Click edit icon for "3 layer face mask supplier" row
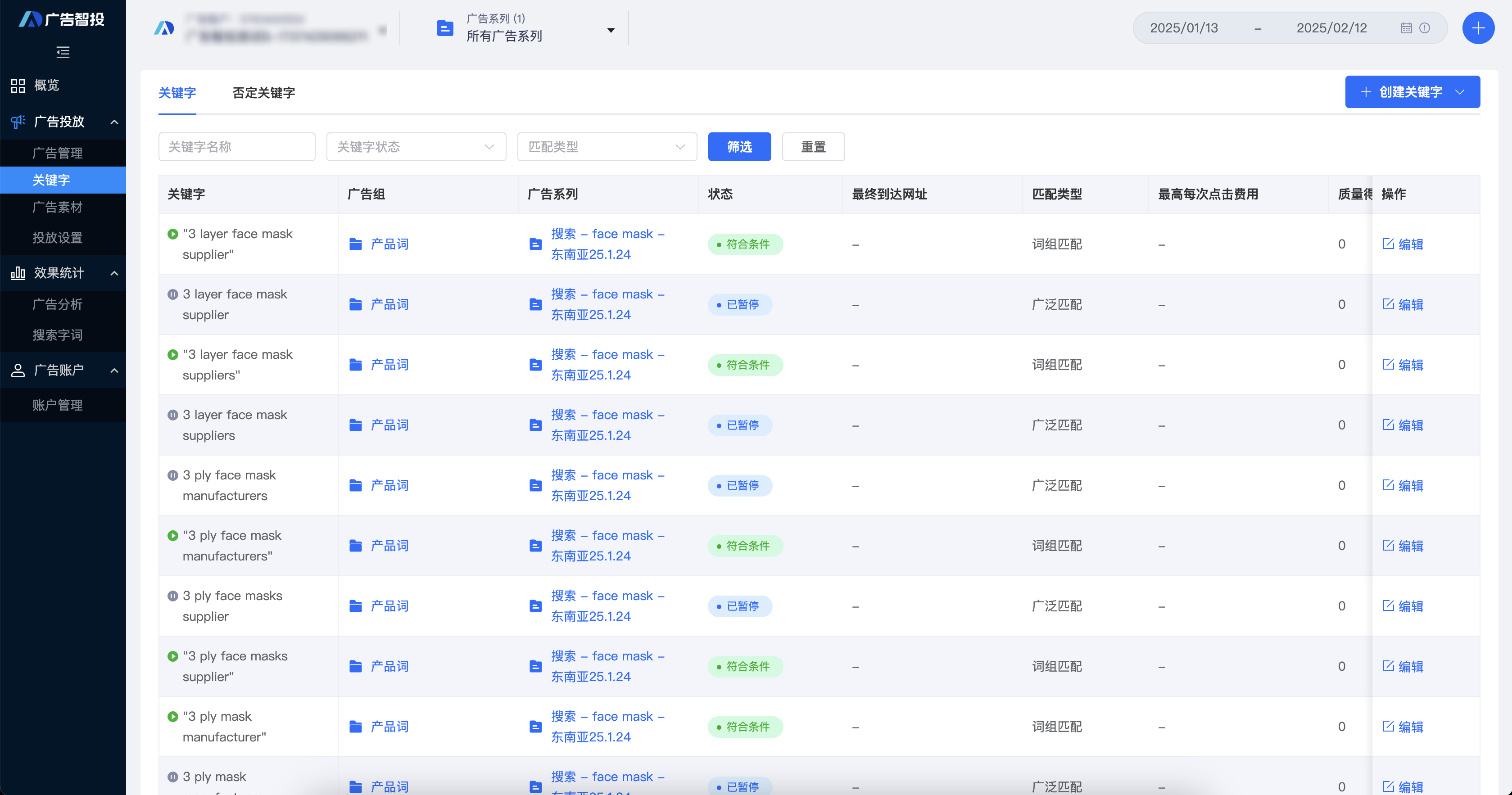The image size is (1512, 795). 1388,244
